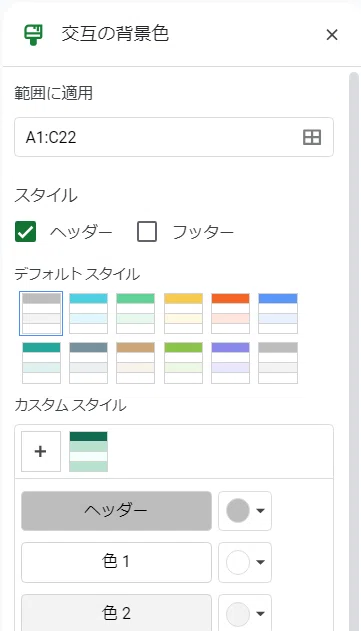
Task: Choose the blue default style
Action: [278, 313]
